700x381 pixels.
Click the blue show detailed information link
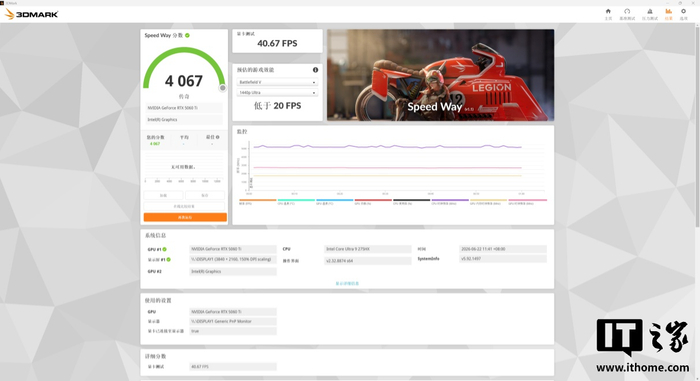[x=347, y=283]
